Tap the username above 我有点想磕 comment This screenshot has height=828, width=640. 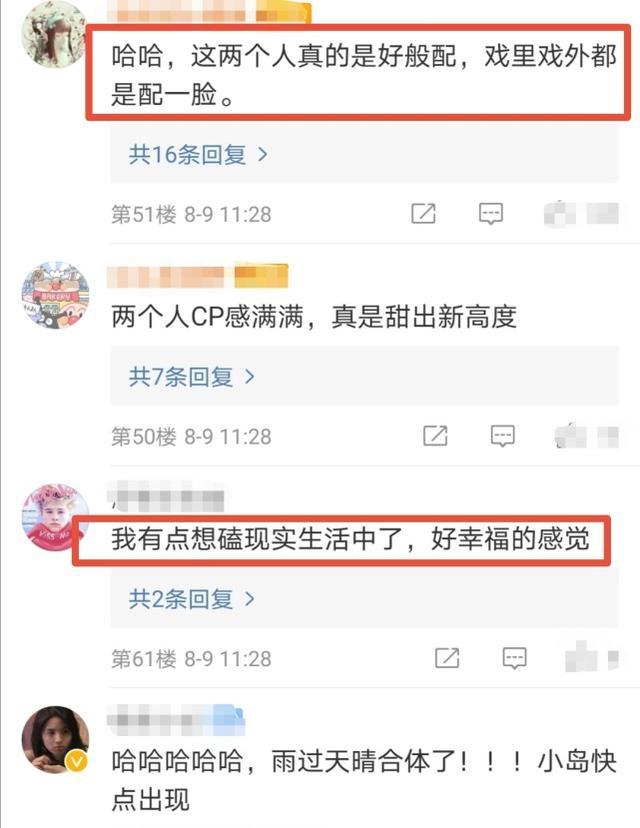pos(165,497)
